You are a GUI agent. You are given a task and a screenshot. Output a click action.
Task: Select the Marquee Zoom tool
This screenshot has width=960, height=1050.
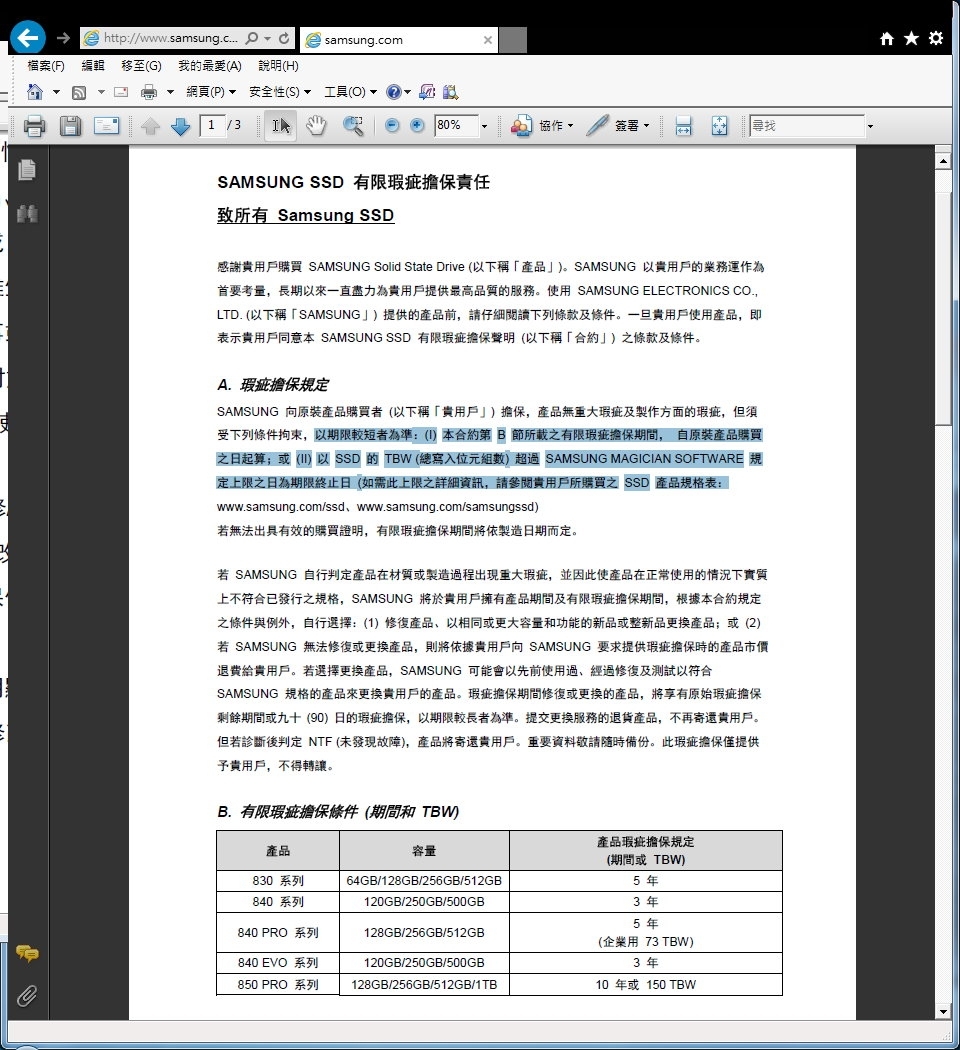click(x=353, y=126)
